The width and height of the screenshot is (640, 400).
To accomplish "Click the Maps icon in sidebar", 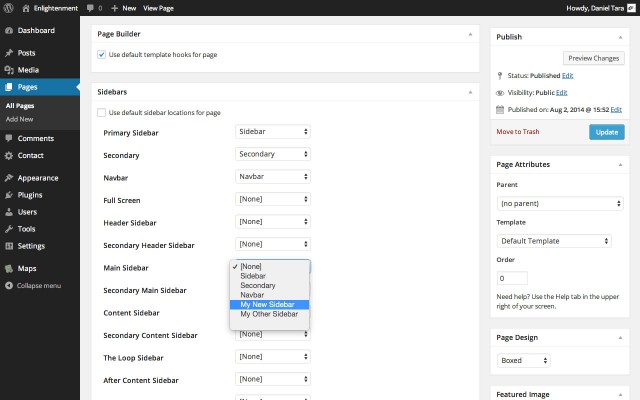I will [9, 269].
